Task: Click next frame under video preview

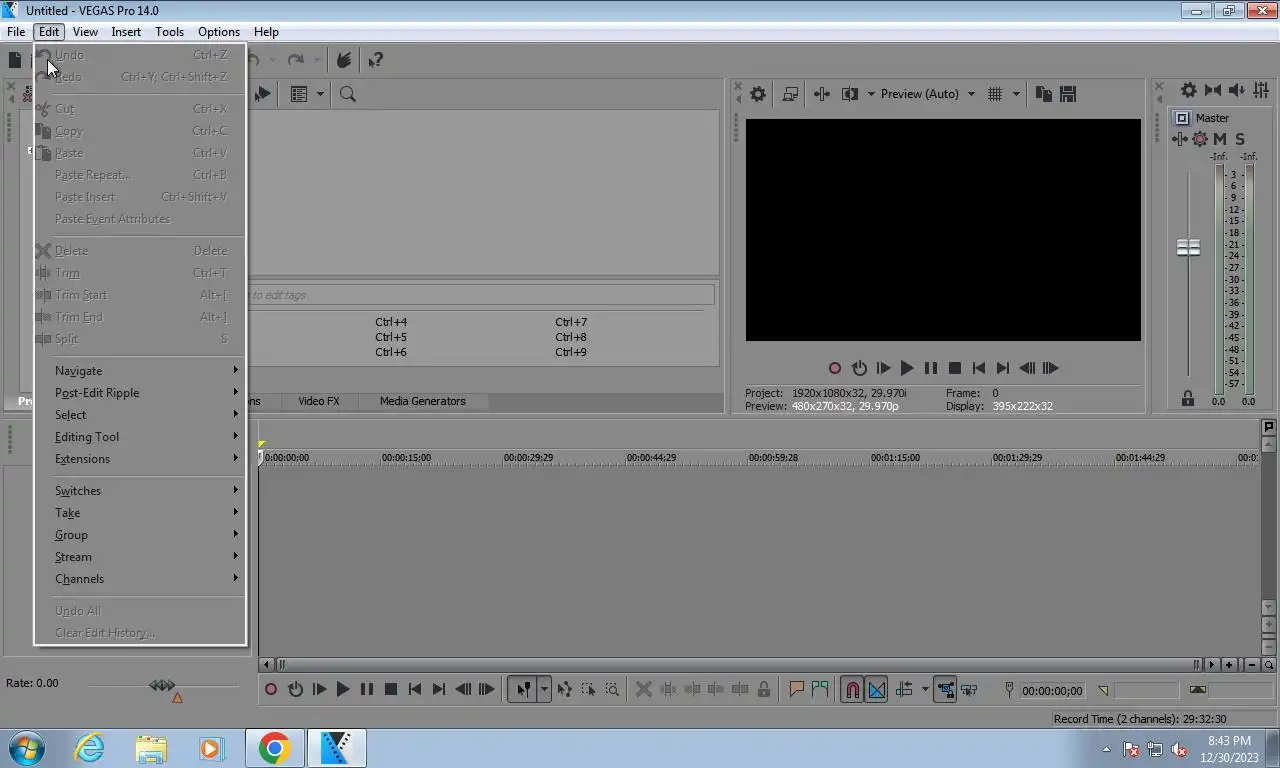Action: 1050,368
